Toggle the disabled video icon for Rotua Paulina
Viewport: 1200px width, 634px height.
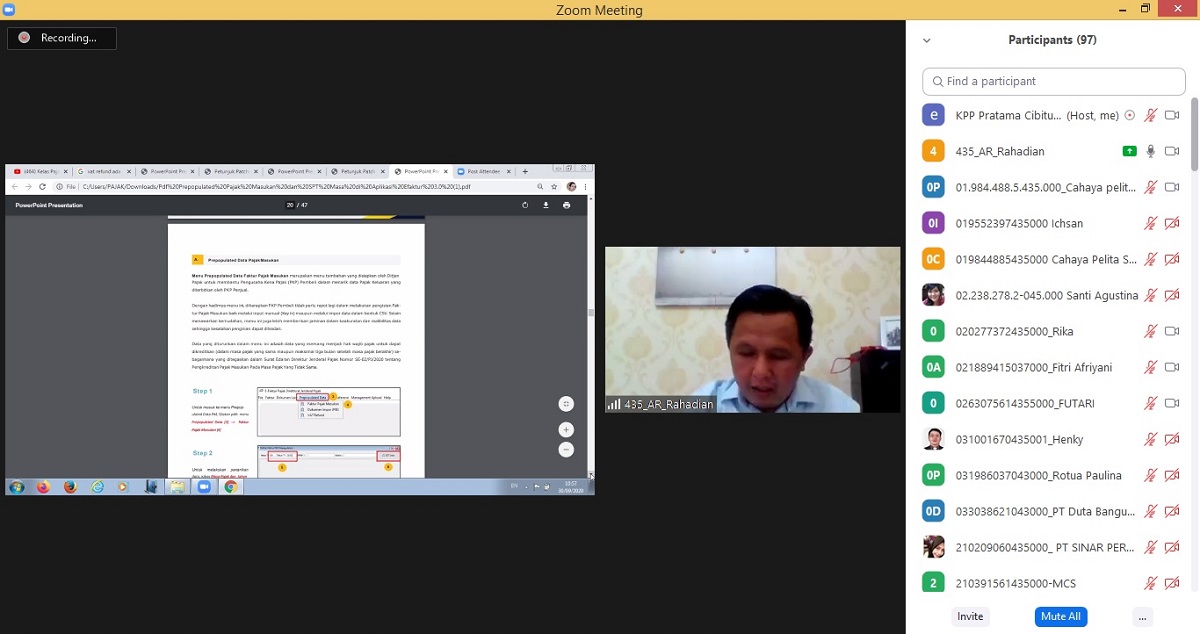1172,475
